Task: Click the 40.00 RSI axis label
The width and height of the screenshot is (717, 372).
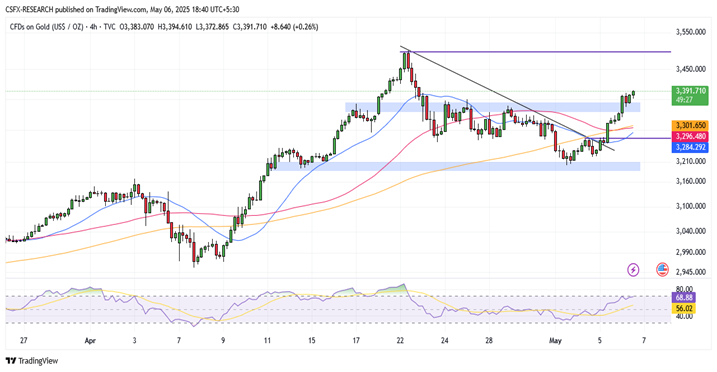Action: 684,316
